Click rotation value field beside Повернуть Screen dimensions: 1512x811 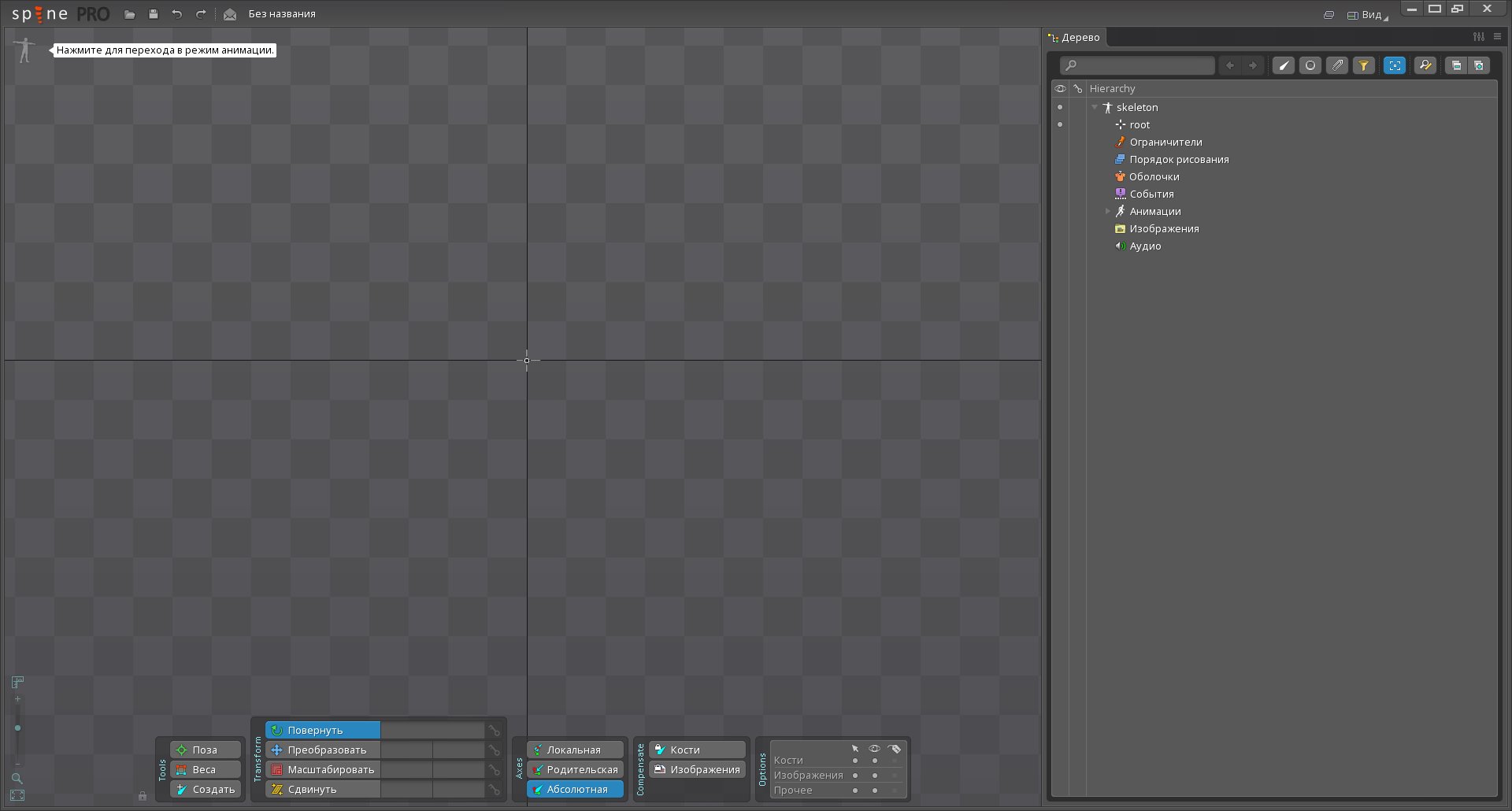coord(432,730)
